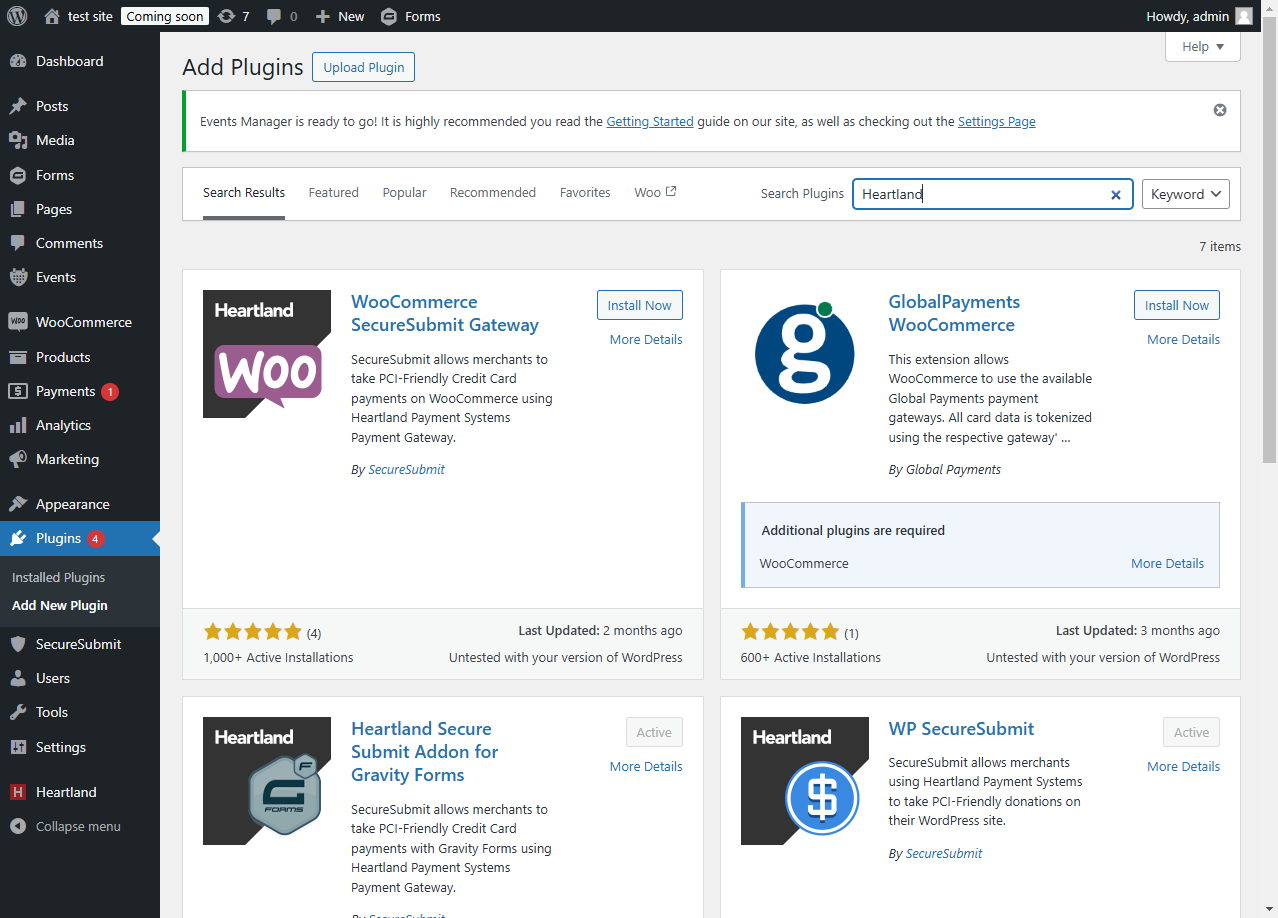Open the Getting Started guide link

(650, 121)
